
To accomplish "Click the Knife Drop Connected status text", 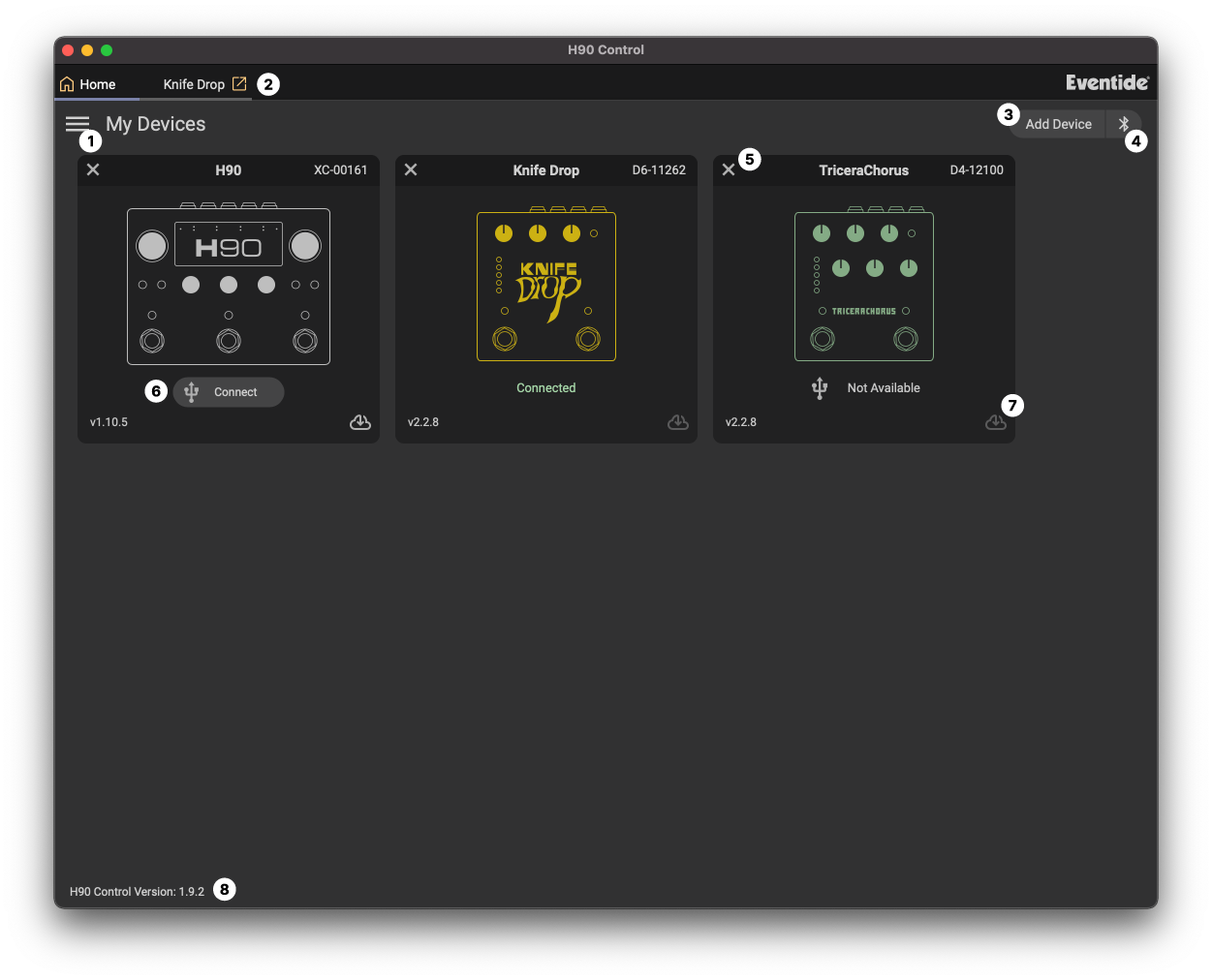I will [546, 388].
